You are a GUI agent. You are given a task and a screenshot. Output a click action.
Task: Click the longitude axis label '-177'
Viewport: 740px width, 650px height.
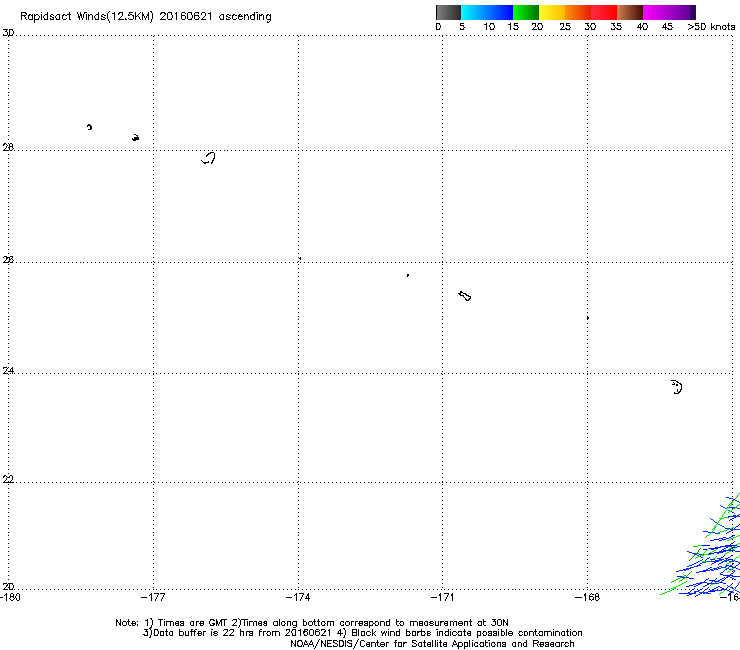[x=153, y=598]
